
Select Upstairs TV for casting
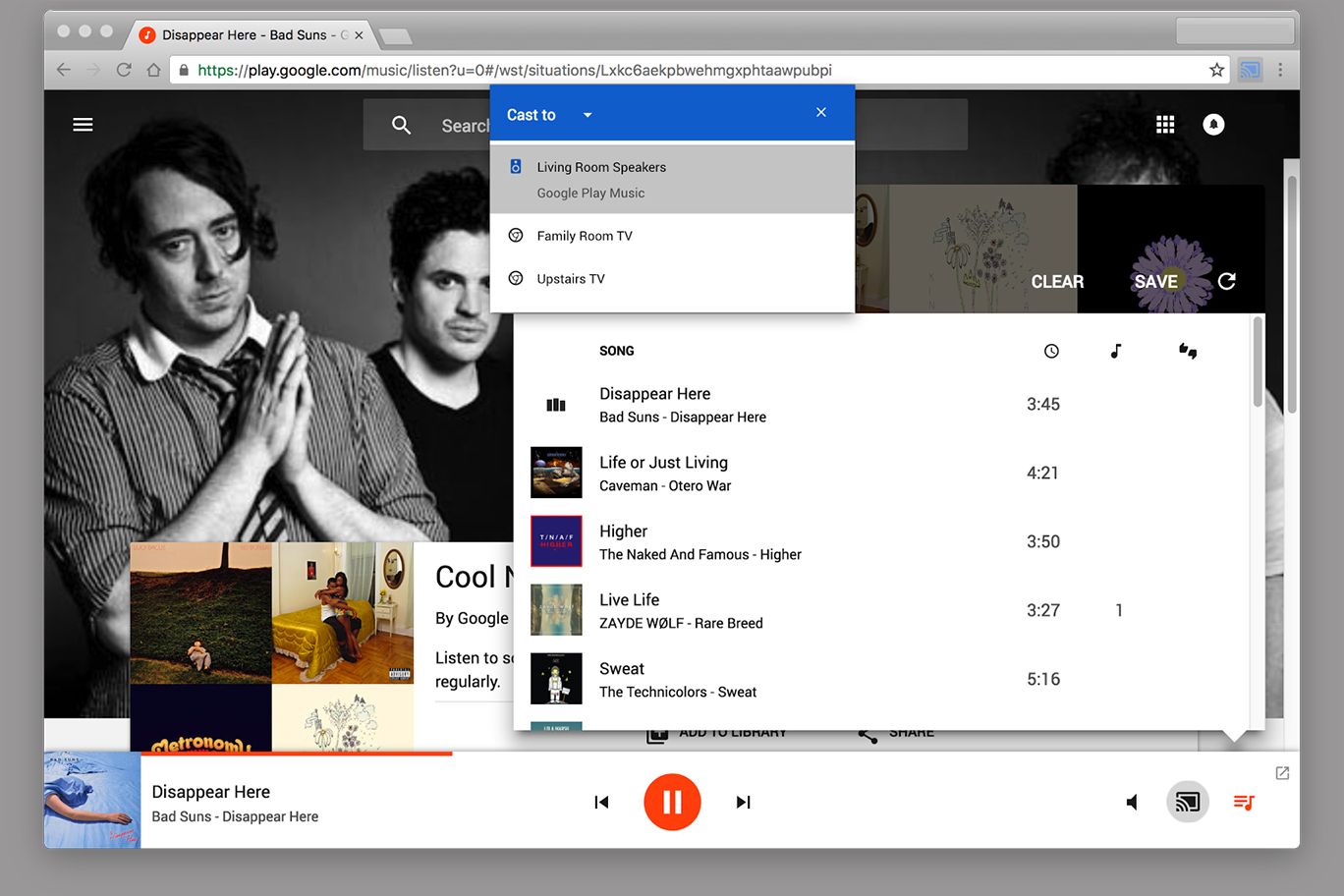coord(571,278)
